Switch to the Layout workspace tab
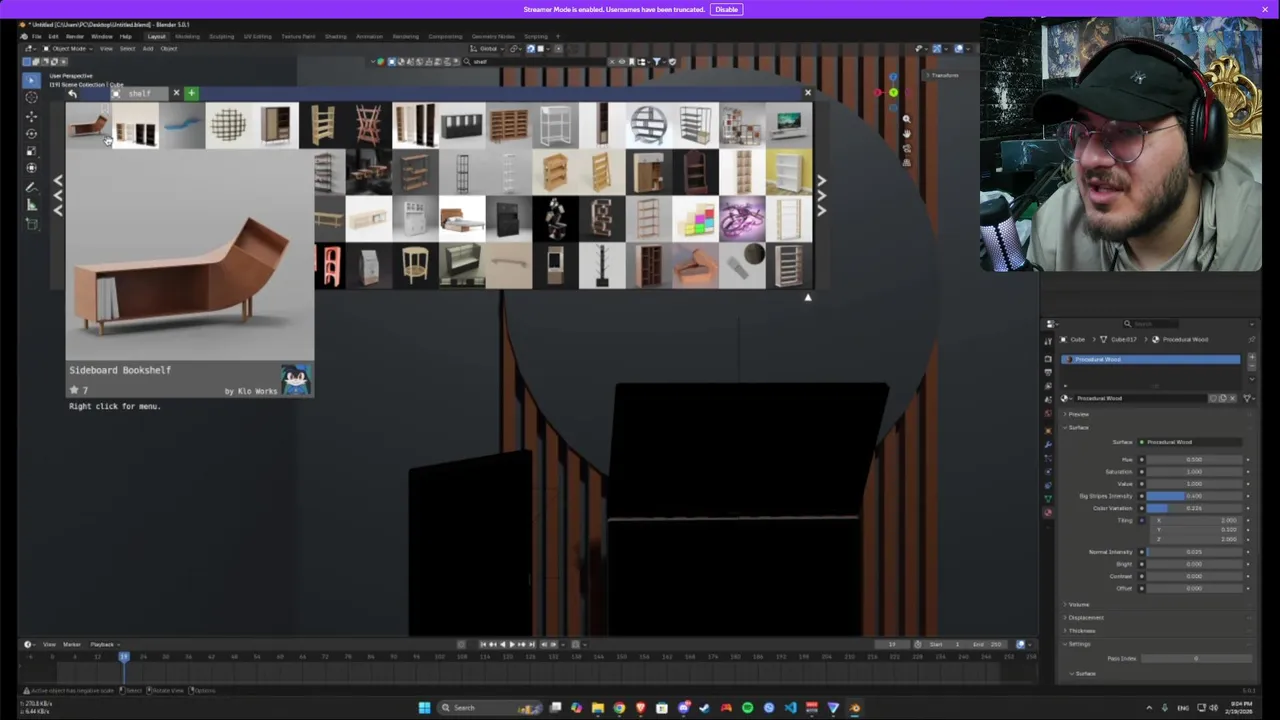Screen dimensions: 1280x720 coord(157,36)
